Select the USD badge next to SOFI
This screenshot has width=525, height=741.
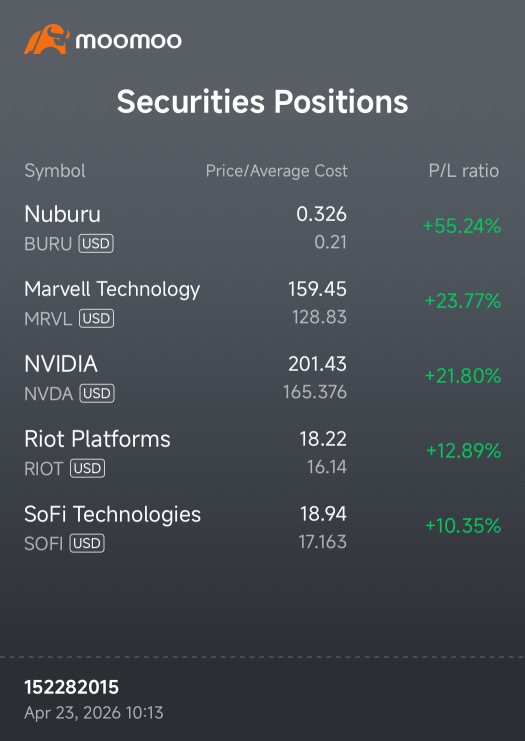click(87, 543)
